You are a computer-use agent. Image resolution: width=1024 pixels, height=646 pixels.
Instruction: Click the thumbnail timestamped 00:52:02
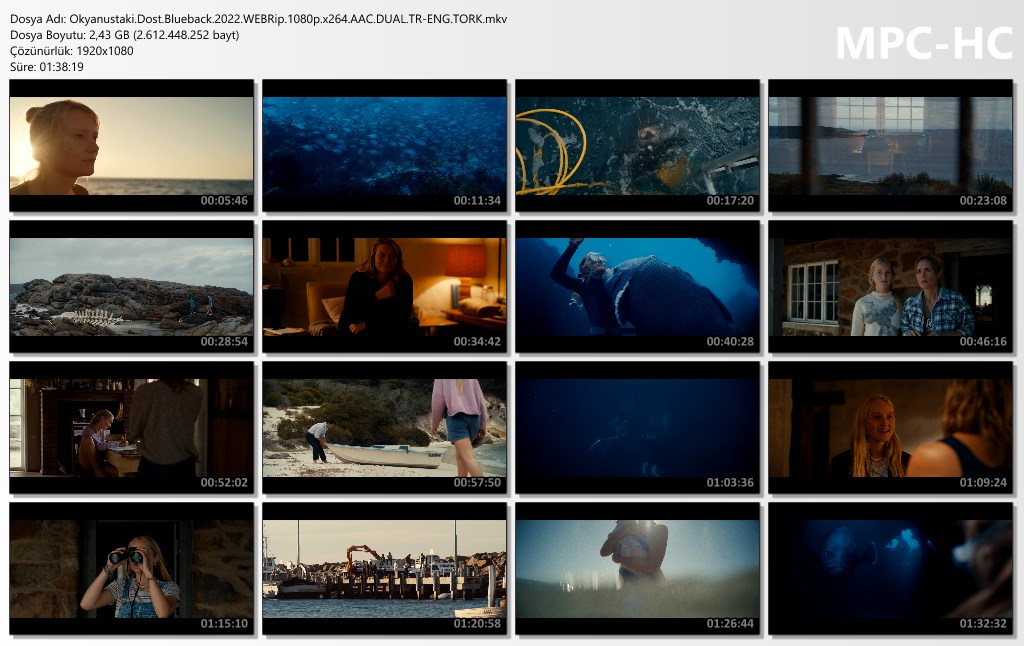(131, 428)
